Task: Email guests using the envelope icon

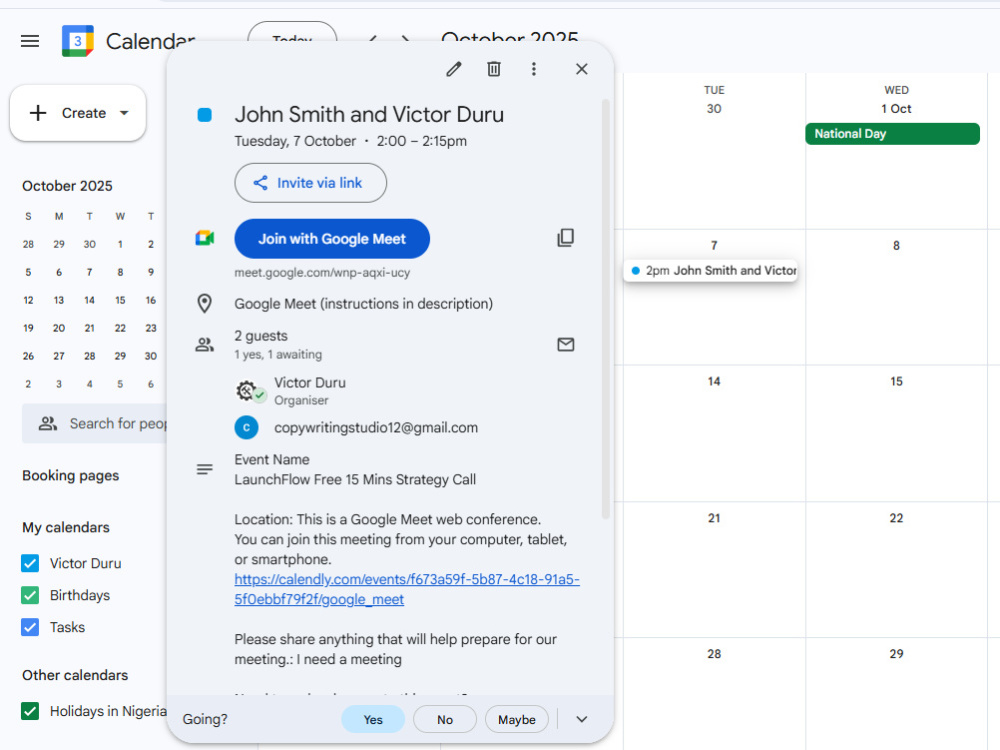Action: 566,344
